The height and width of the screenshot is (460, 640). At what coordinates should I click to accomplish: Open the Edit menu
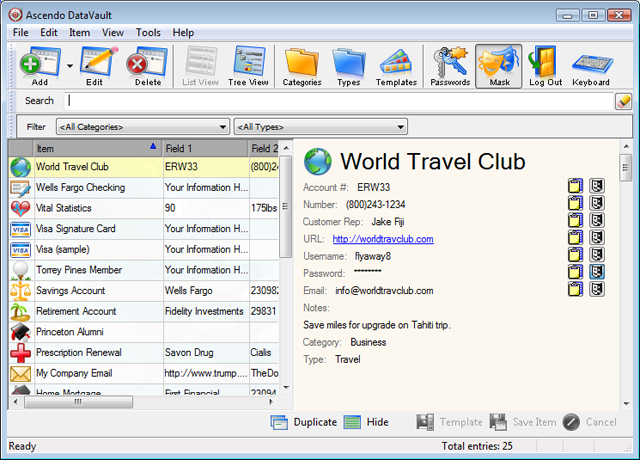(x=49, y=33)
